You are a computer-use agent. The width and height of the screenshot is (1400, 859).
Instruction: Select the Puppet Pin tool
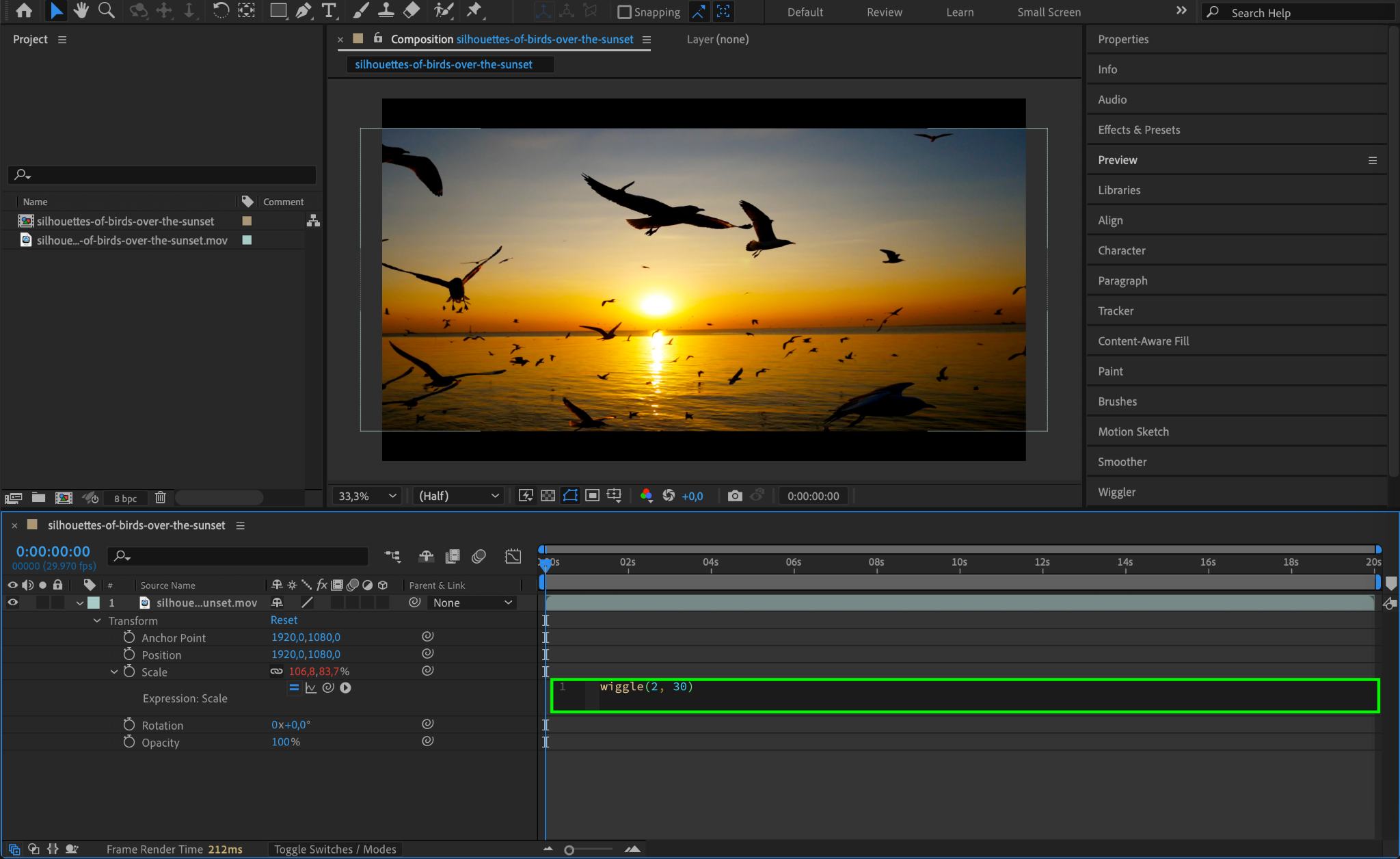(474, 10)
